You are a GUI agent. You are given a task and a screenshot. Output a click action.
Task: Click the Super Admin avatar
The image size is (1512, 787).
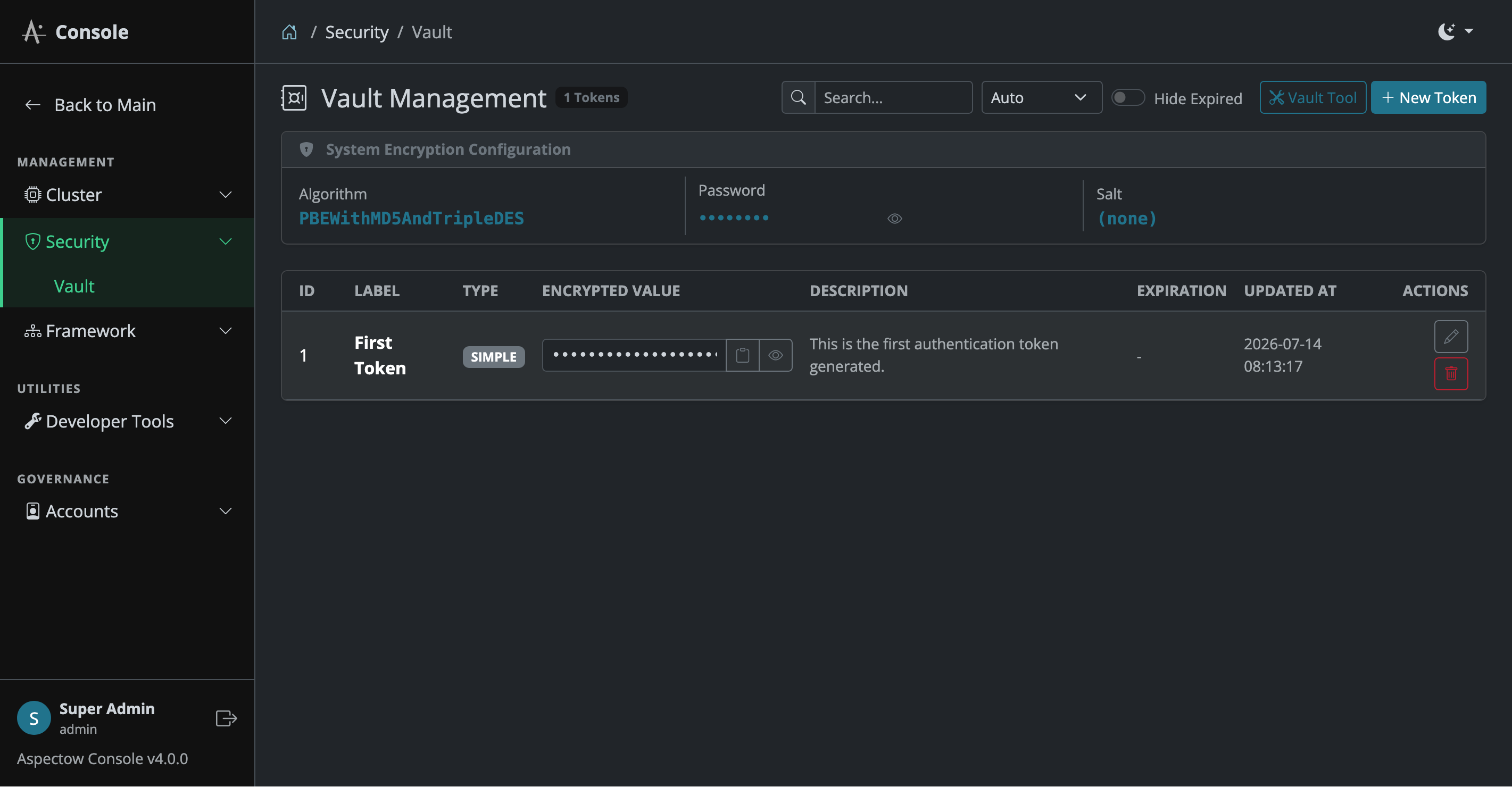point(34,718)
